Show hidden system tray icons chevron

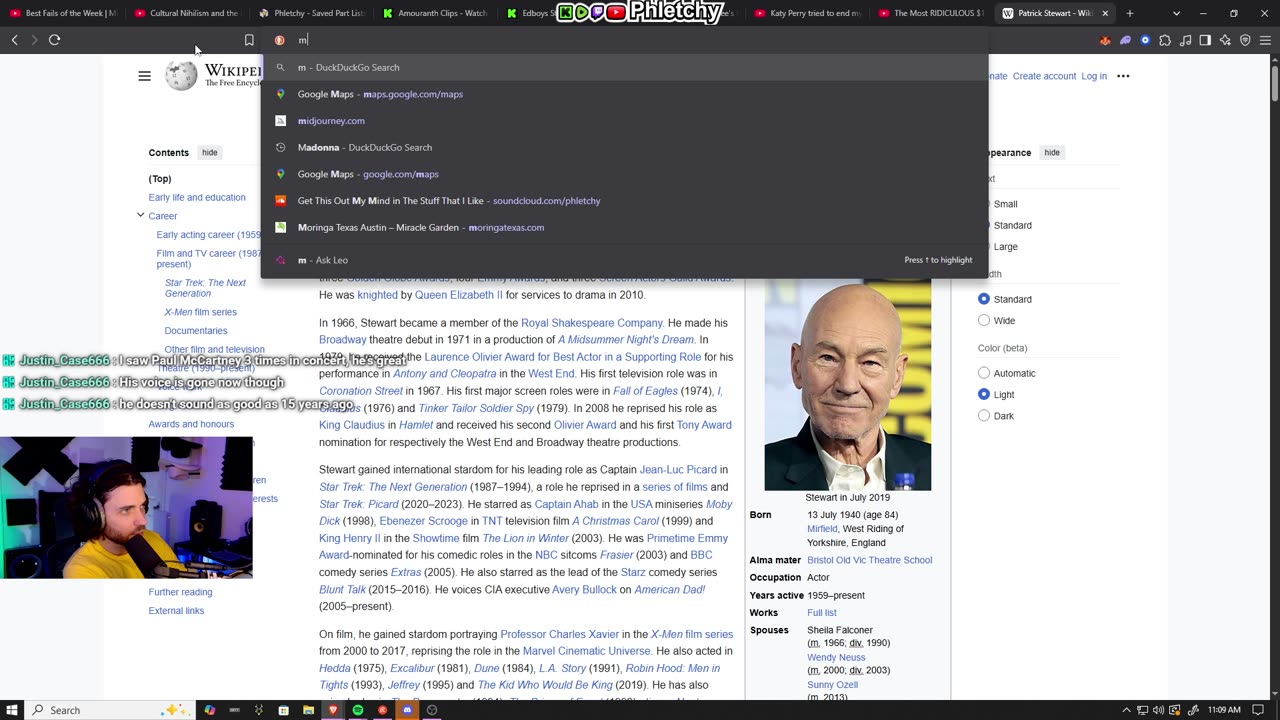pos(1125,710)
